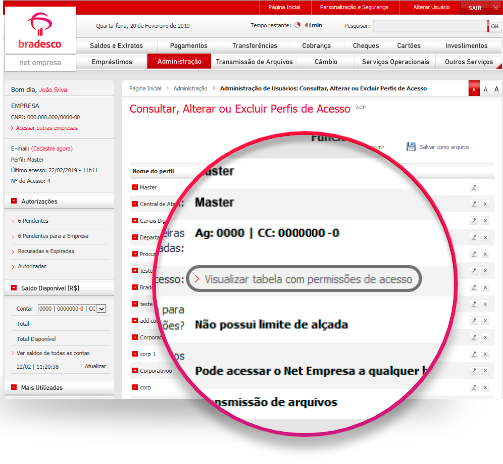The height and width of the screenshot is (464, 503).
Task: Collapse the Saldo Disponível (R$) section
Action: click(x=14, y=288)
